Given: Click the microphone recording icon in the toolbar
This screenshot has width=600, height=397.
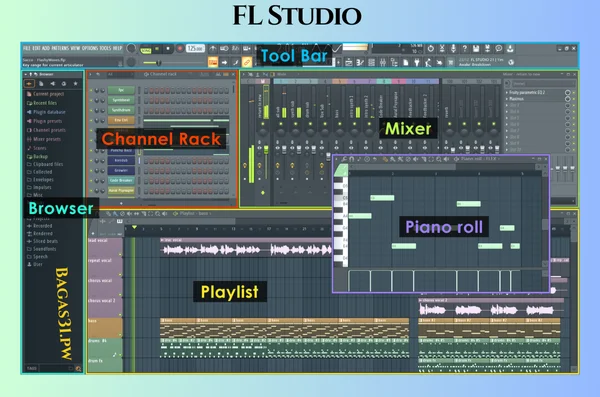Looking at the screenshot, I should tap(453, 49).
